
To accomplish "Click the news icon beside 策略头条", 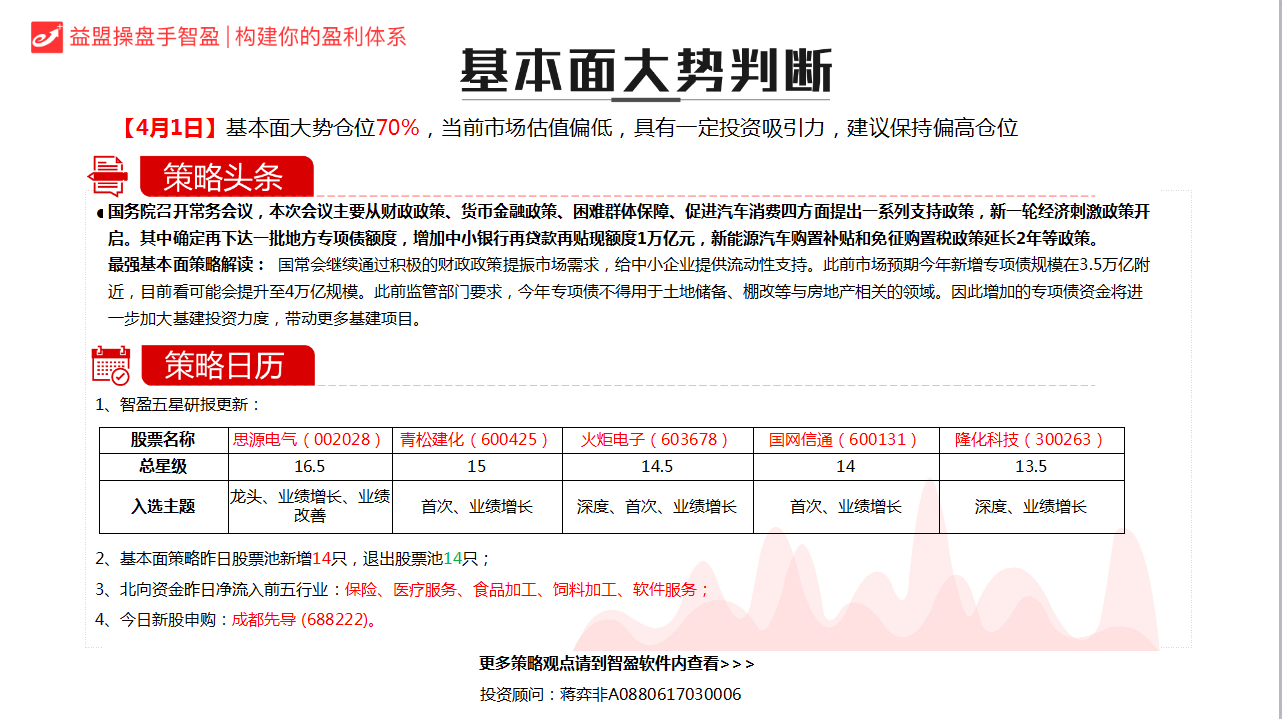I will coord(108,176).
